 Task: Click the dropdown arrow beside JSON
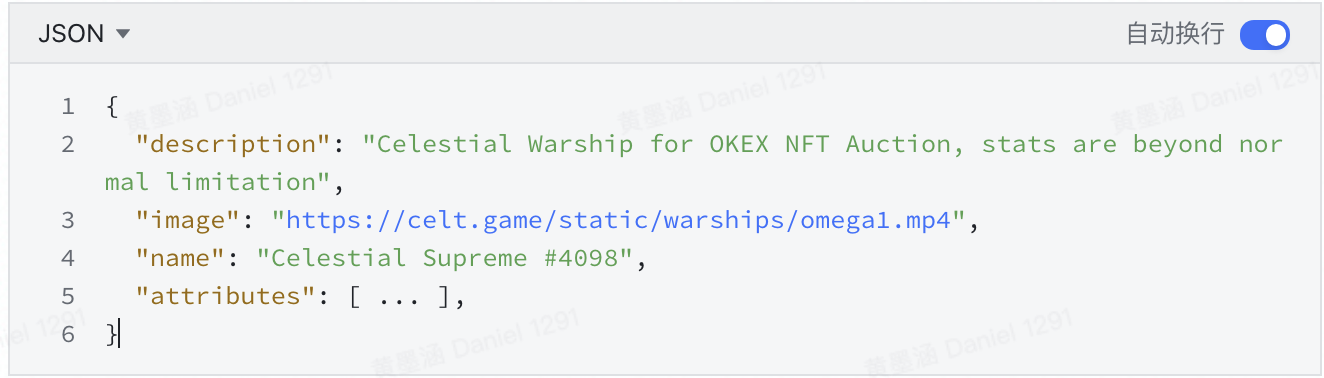pos(123,34)
